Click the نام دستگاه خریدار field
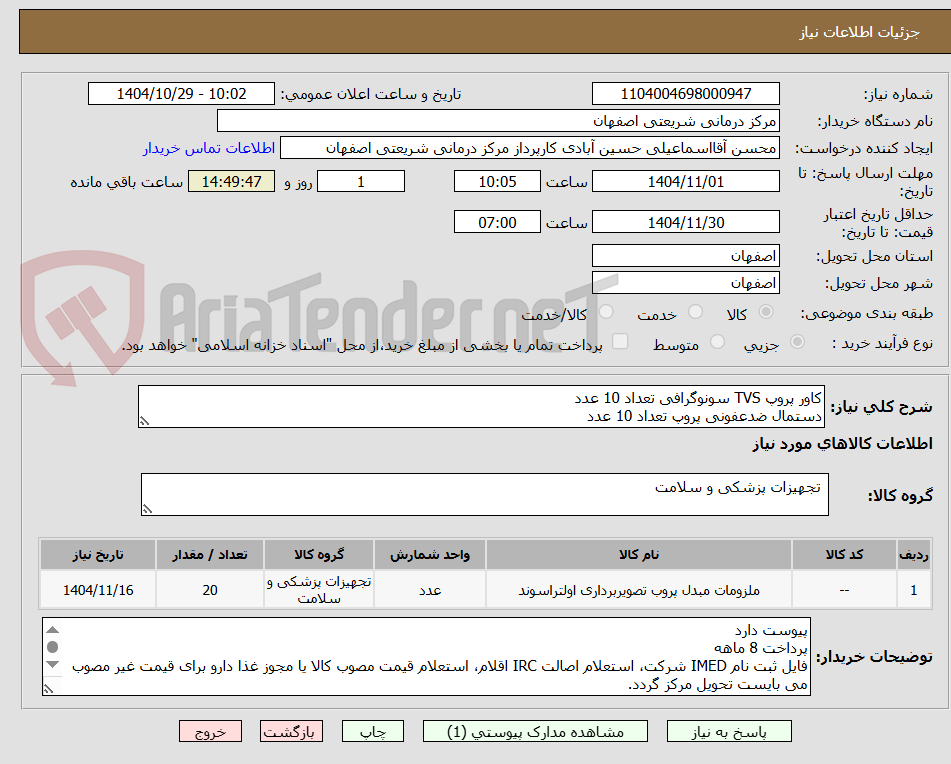951x764 pixels. tap(498, 121)
